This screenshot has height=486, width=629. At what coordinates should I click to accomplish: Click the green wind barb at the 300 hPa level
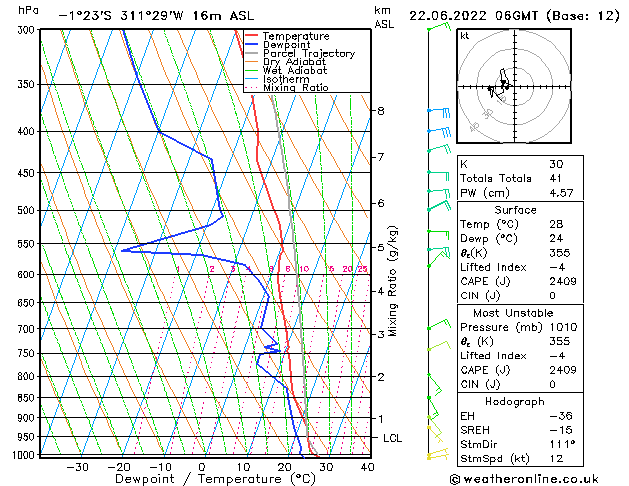coord(440,27)
